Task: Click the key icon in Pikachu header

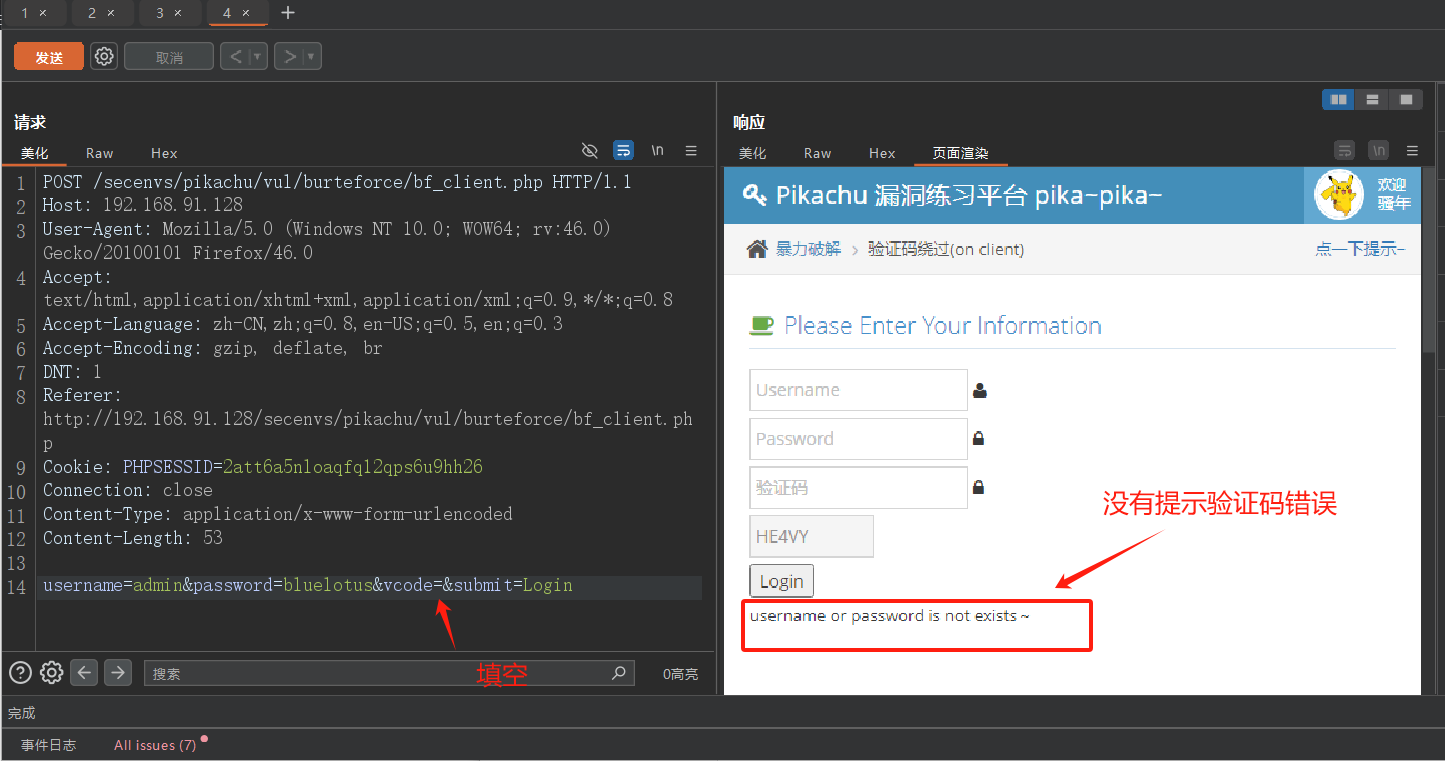Action: [755, 195]
